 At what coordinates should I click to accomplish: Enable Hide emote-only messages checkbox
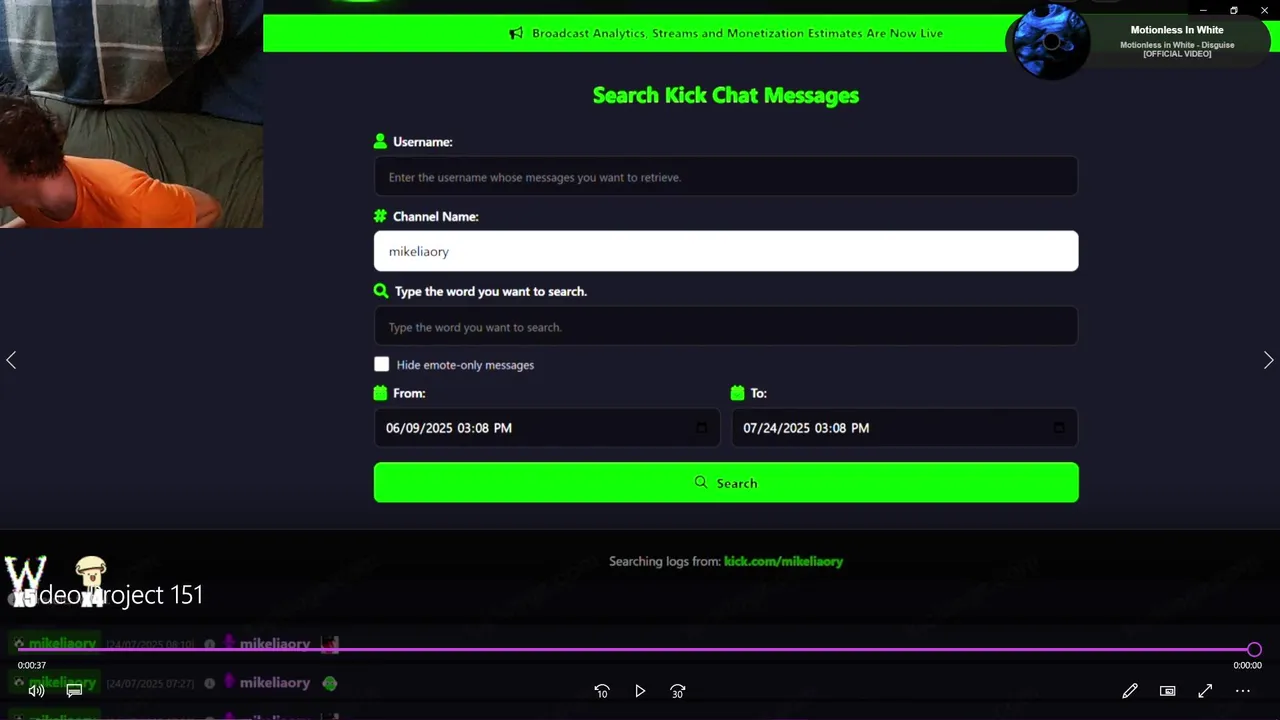(x=382, y=364)
